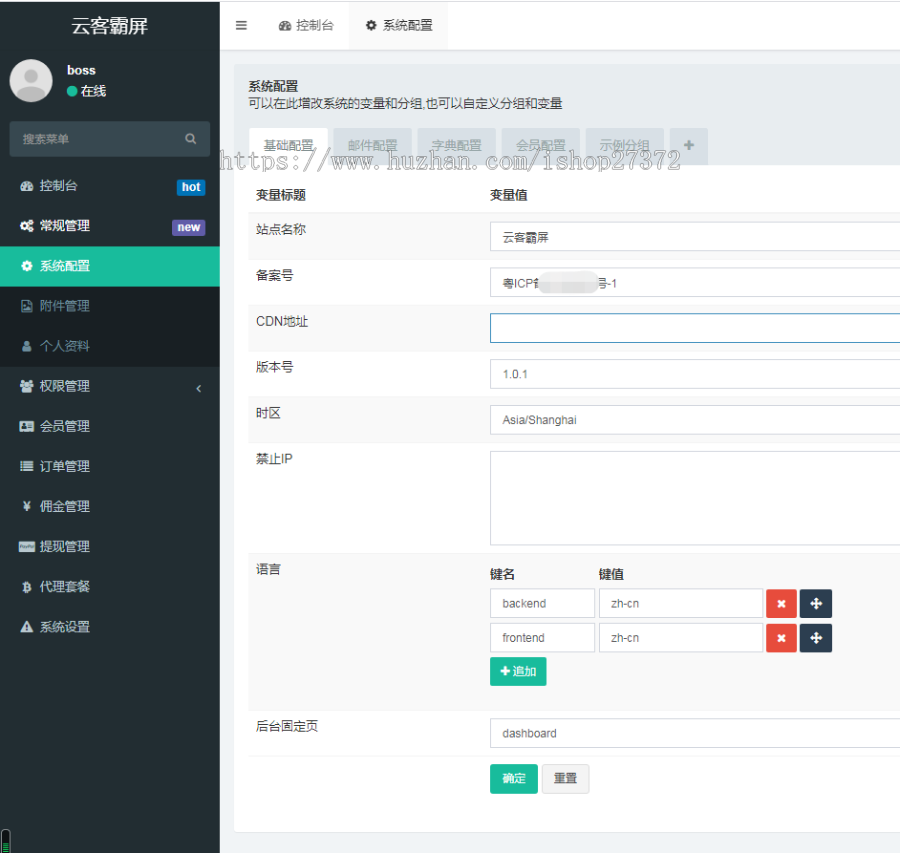Click the 提现管理 card icon
The height and width of the screenshot is (853, 900).
coord(26,546)
